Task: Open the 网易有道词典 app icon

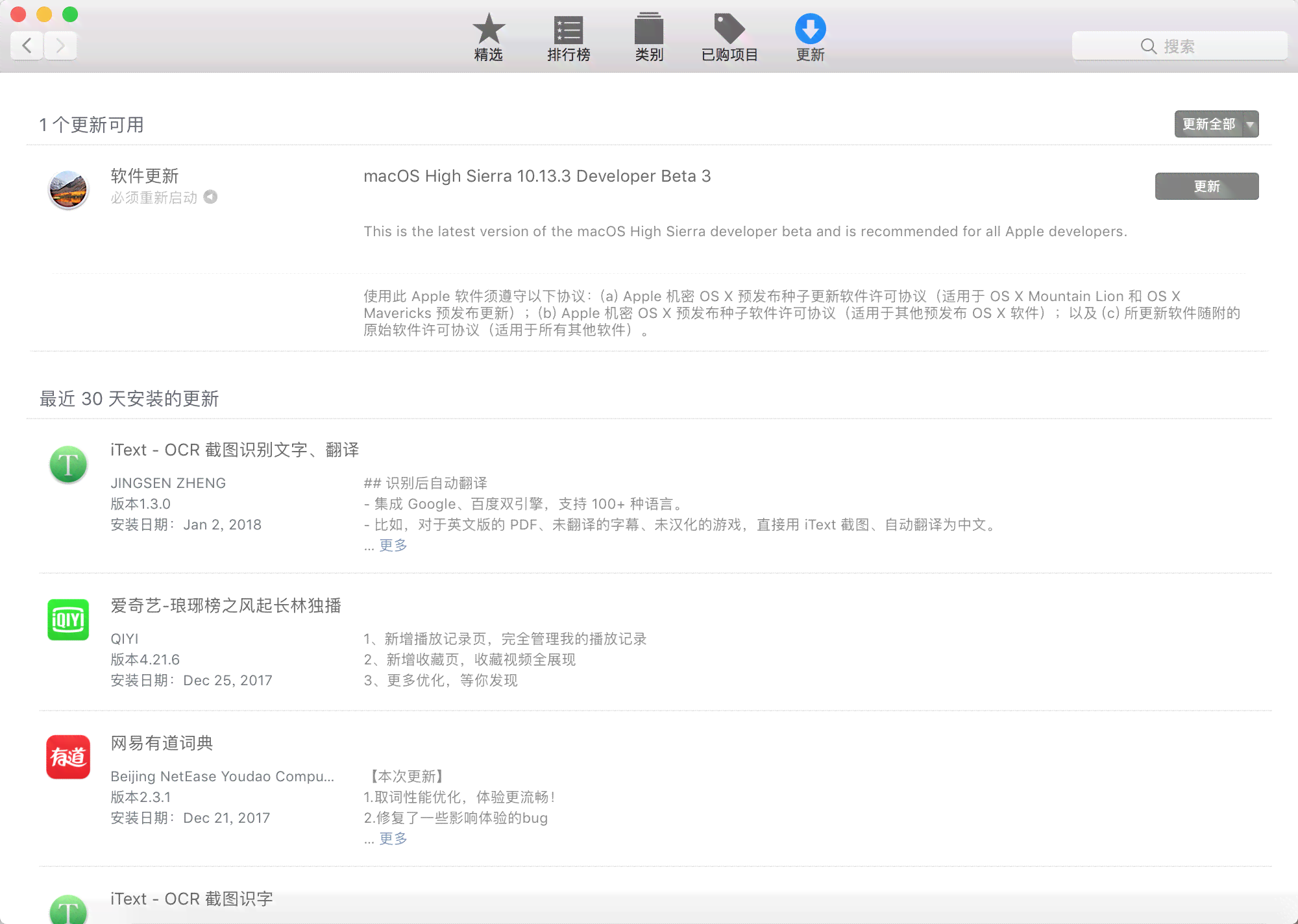Action: coord(68,757)
